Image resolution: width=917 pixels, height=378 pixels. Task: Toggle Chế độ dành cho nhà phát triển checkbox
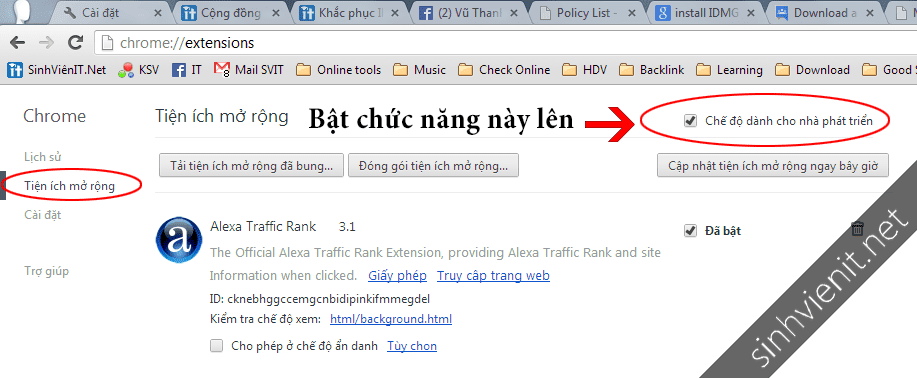pos(691,121)
